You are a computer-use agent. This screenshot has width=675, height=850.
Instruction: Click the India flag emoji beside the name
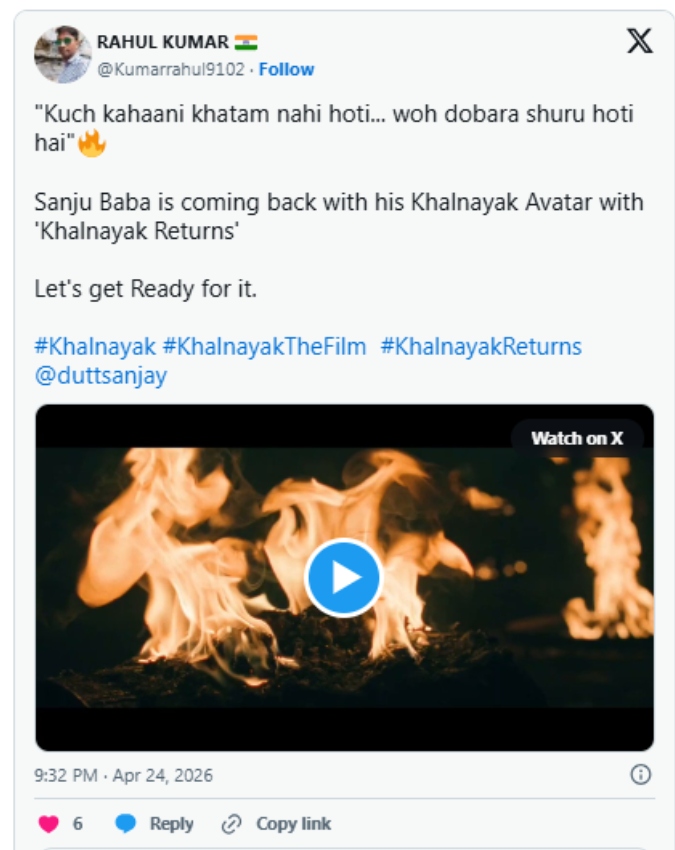pyautogui.click(x=246, y=42)
